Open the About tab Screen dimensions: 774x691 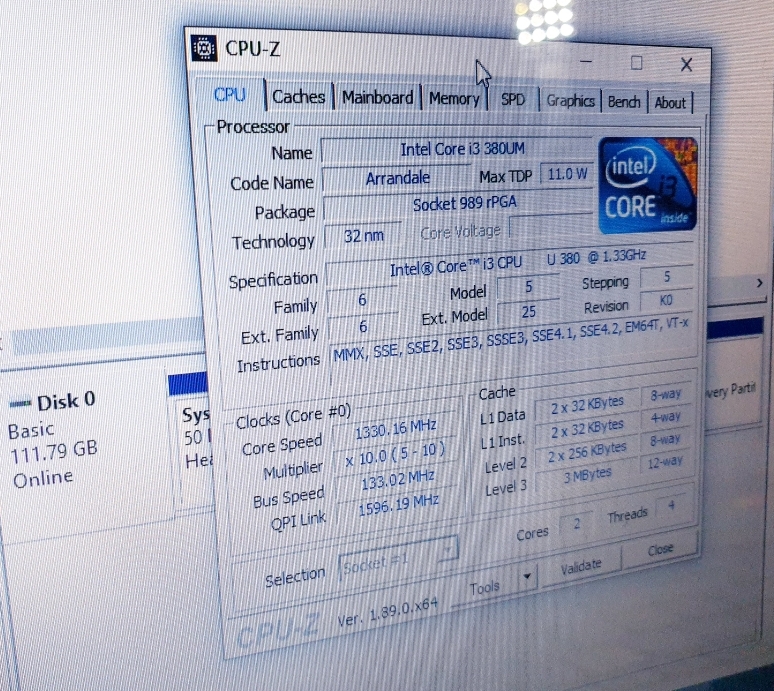coord(670,102)
